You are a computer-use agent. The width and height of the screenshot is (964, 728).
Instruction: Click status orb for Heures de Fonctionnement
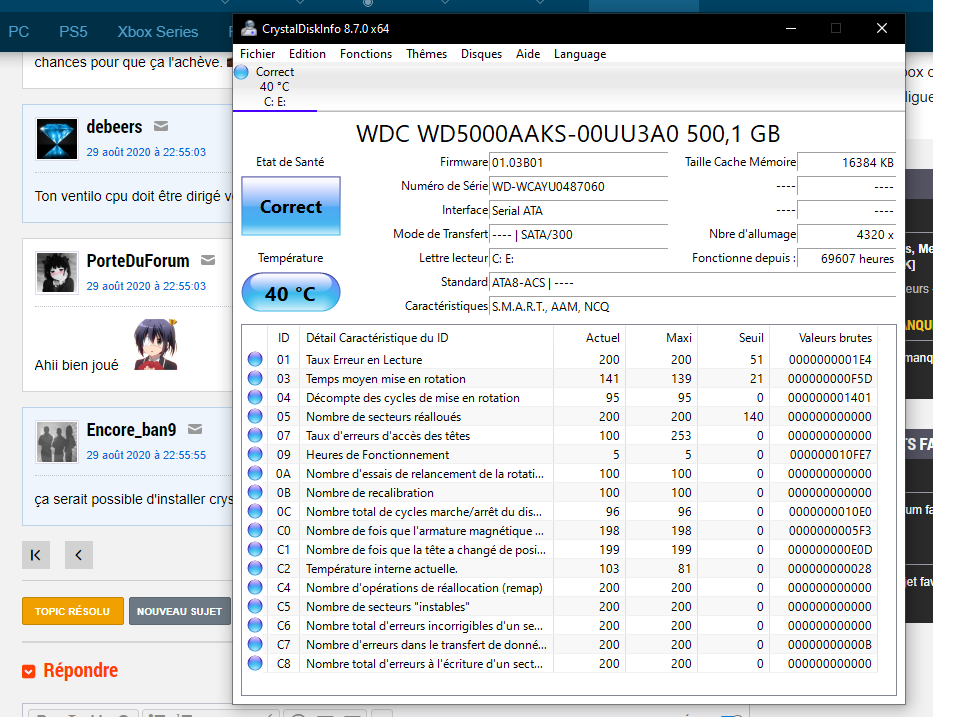pos(255,454)
